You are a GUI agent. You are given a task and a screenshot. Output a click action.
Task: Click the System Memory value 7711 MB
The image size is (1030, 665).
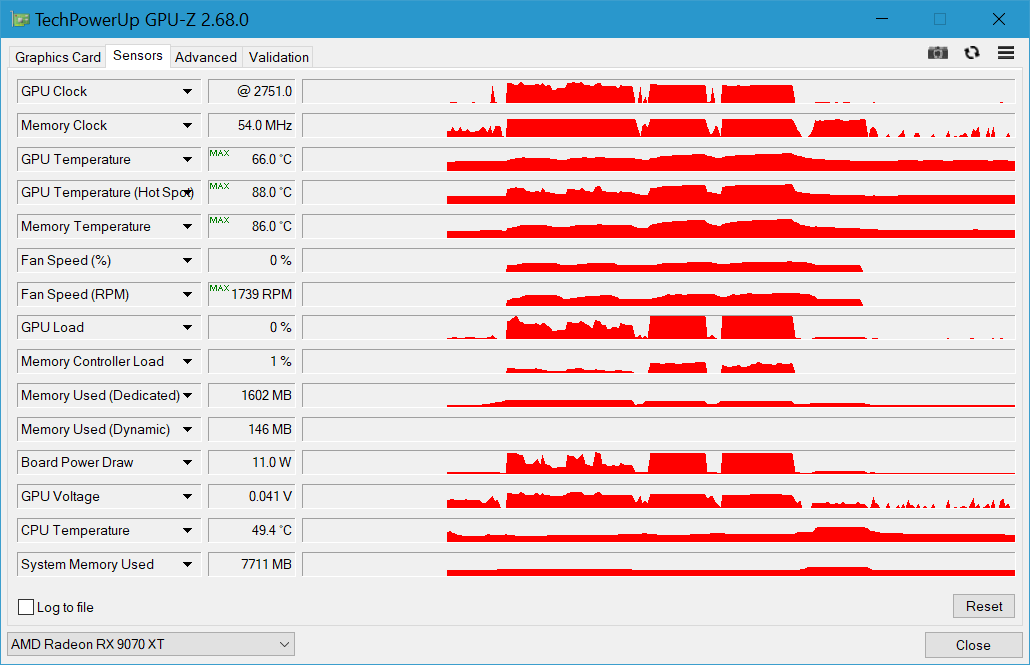pos(251,564)
